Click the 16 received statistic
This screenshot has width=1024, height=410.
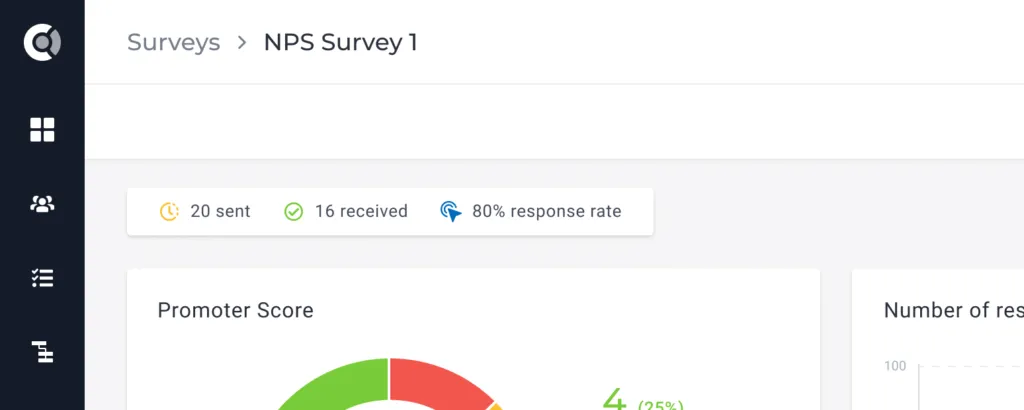(361, 212)
